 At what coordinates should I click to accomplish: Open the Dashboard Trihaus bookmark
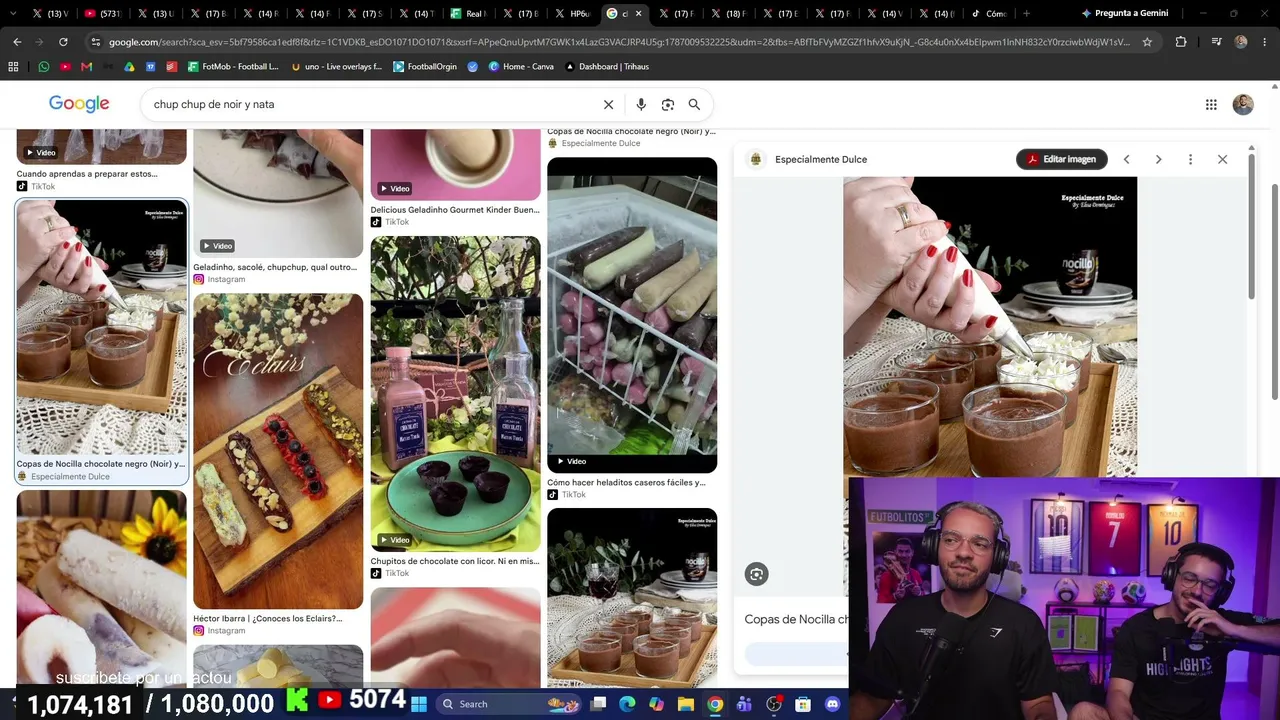pos(607,67)
